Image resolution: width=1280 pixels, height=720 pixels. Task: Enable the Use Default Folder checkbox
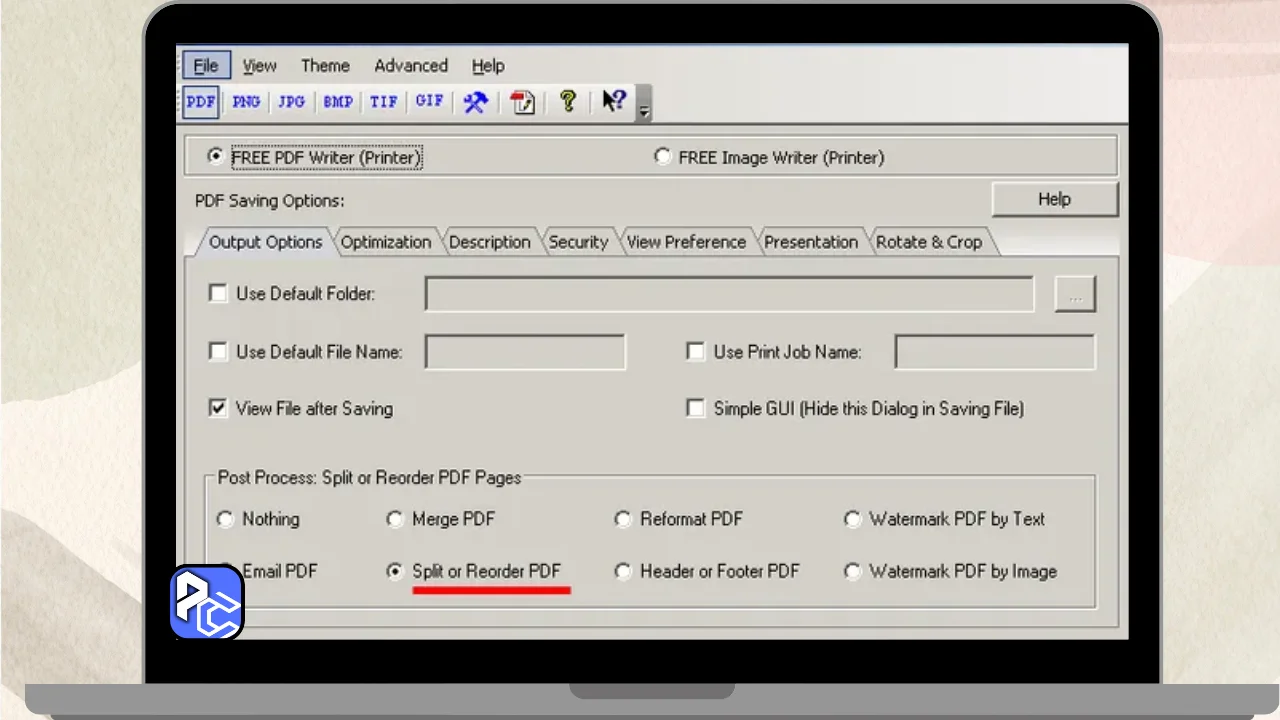point(218,294)
